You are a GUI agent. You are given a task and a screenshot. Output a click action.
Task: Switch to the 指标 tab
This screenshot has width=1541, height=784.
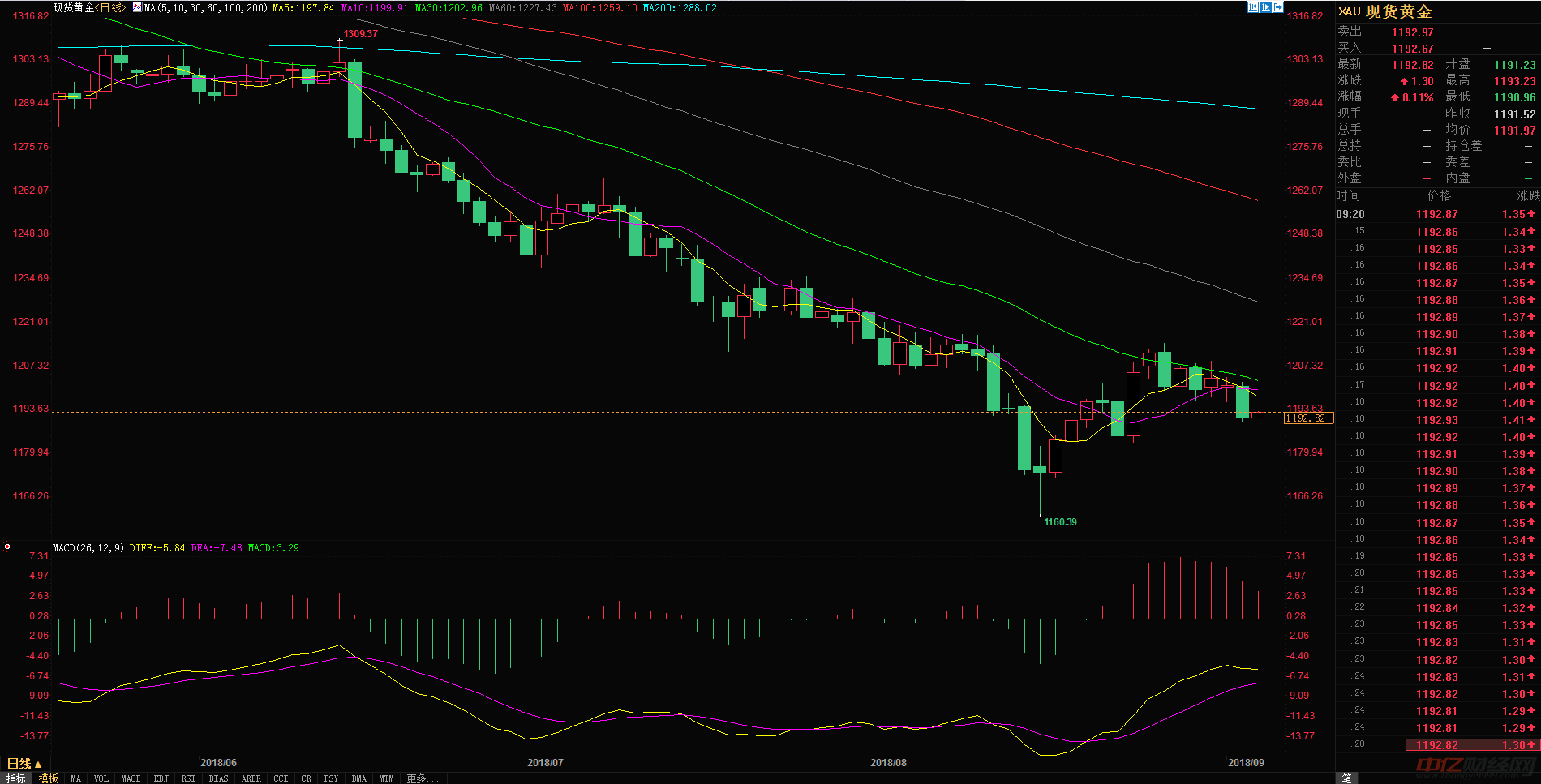pos(16,778)
